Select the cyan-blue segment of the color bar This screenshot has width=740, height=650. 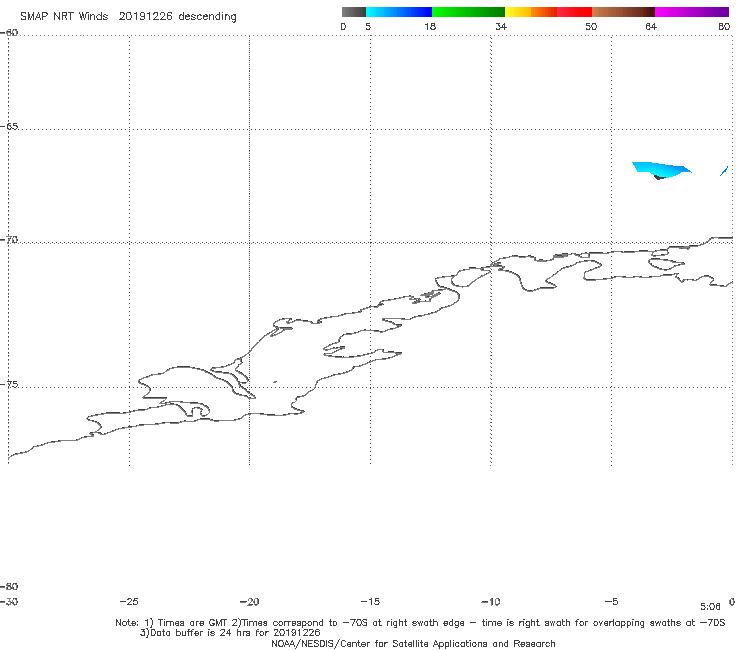(x=399, y=12)
